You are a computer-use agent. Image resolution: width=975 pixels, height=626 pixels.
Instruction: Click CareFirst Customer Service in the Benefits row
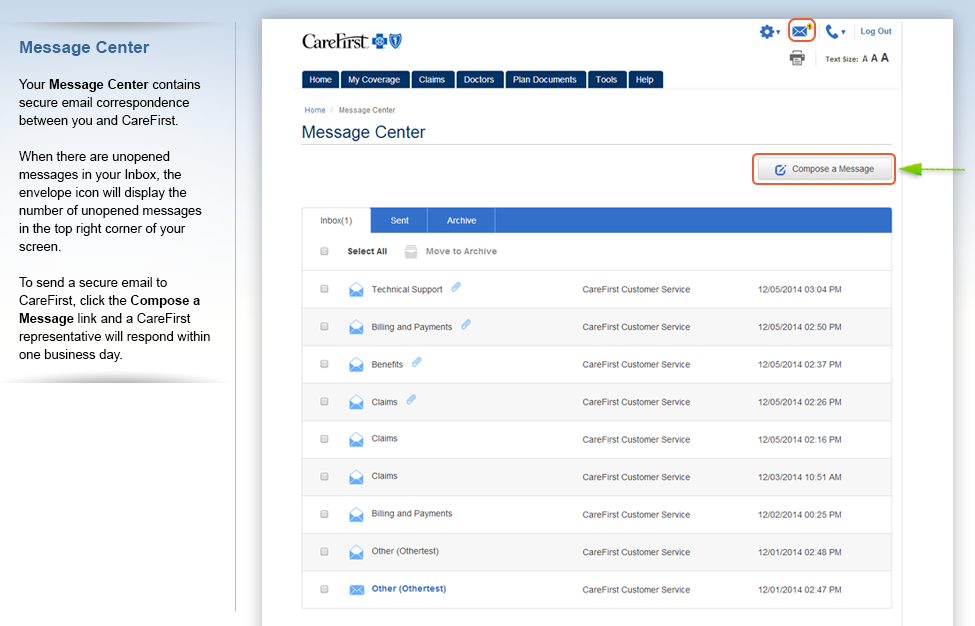coord(636,365)
